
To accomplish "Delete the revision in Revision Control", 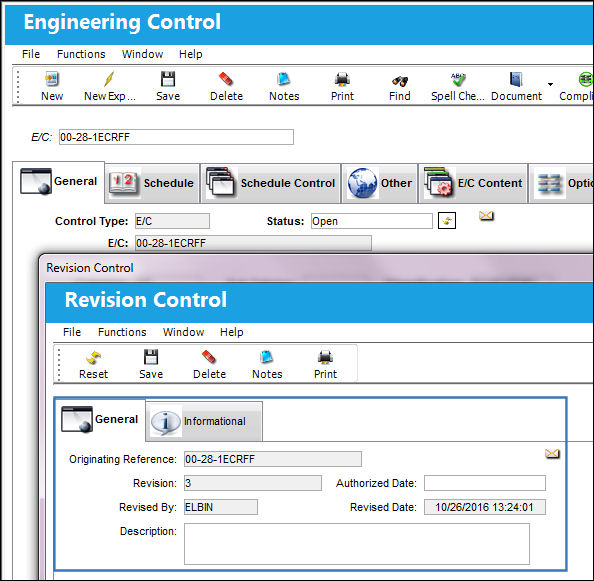I will [x=209, y=364].
